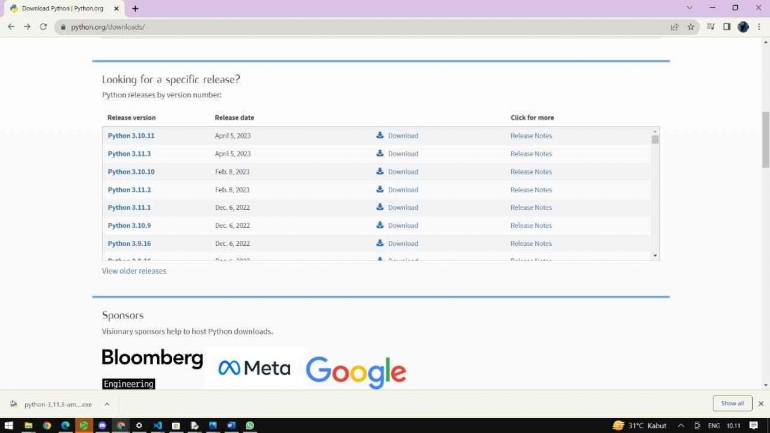Viewport: 770px width, 433px height.
Task: Go back using the browser back arrow
Action: click(x=11, y=27)
